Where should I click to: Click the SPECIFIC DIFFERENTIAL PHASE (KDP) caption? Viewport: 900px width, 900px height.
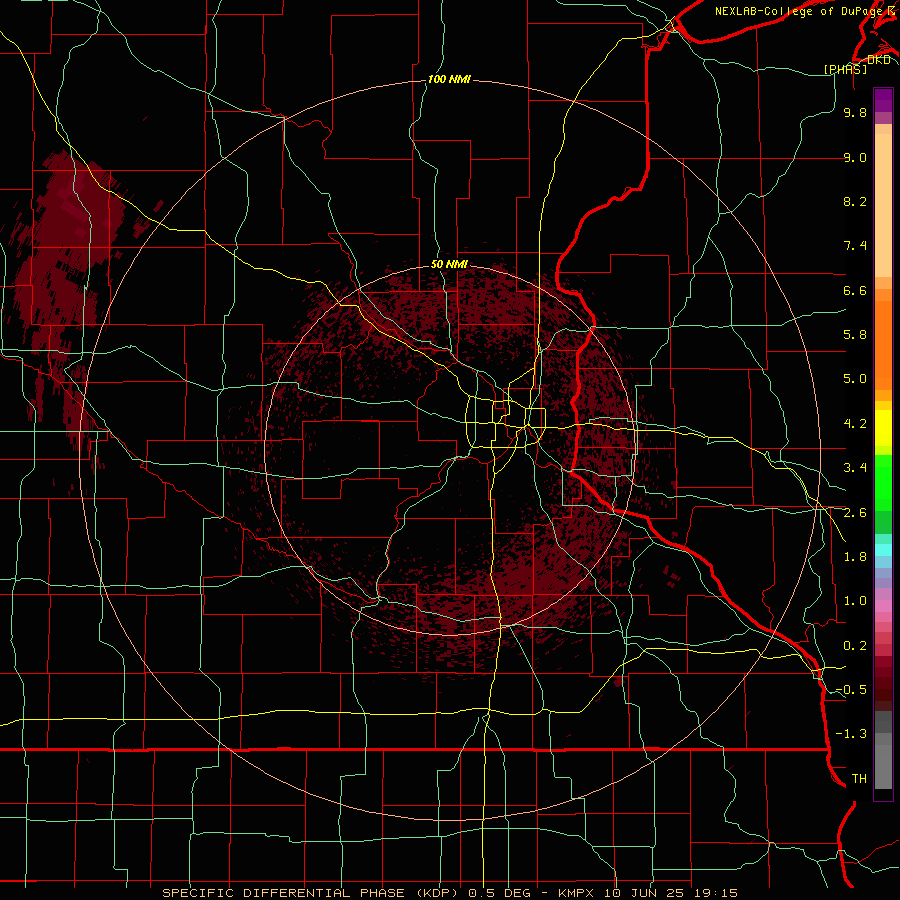click(312, 893)
